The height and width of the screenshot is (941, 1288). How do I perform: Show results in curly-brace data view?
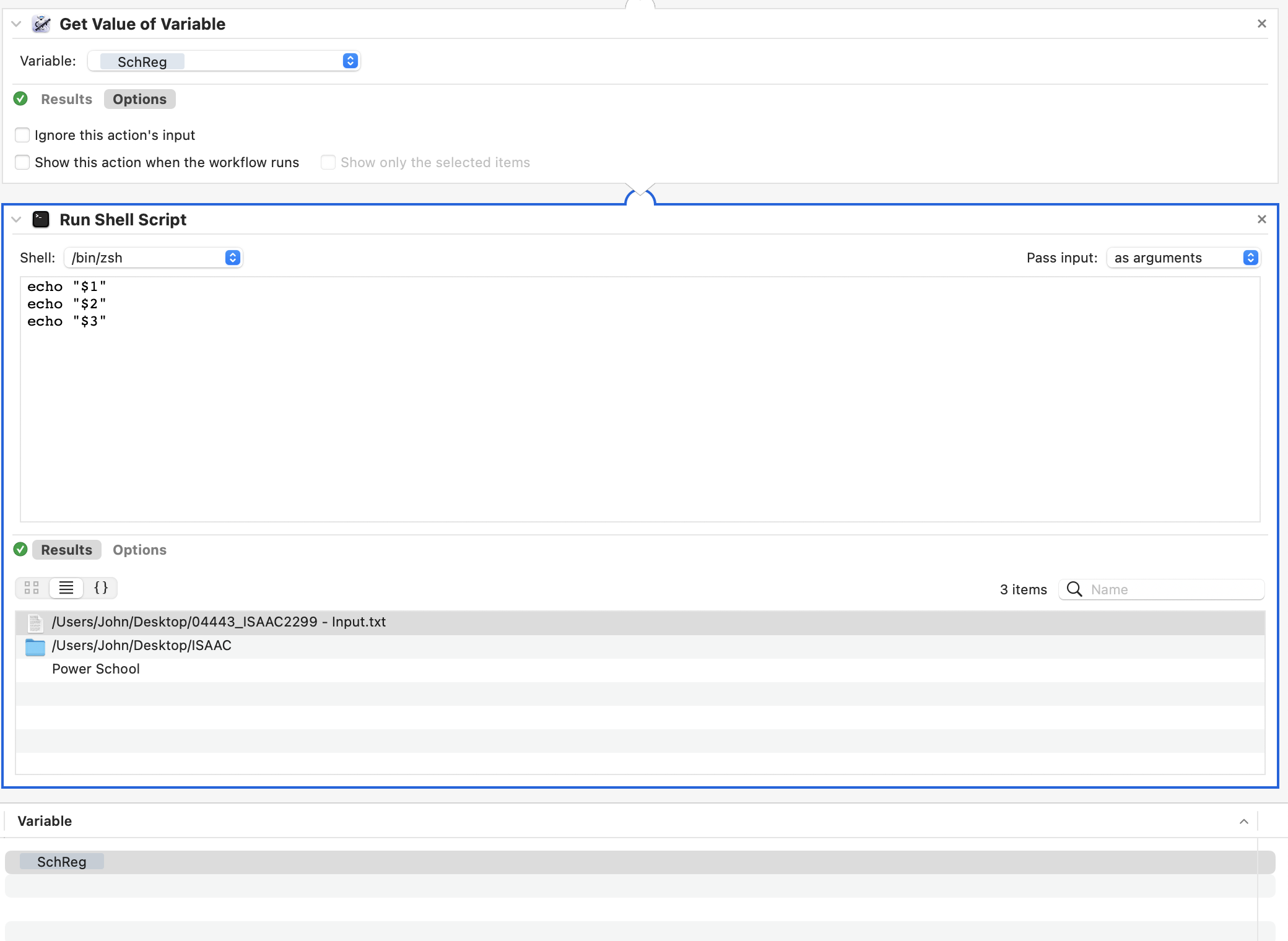[x=101, y=588]
